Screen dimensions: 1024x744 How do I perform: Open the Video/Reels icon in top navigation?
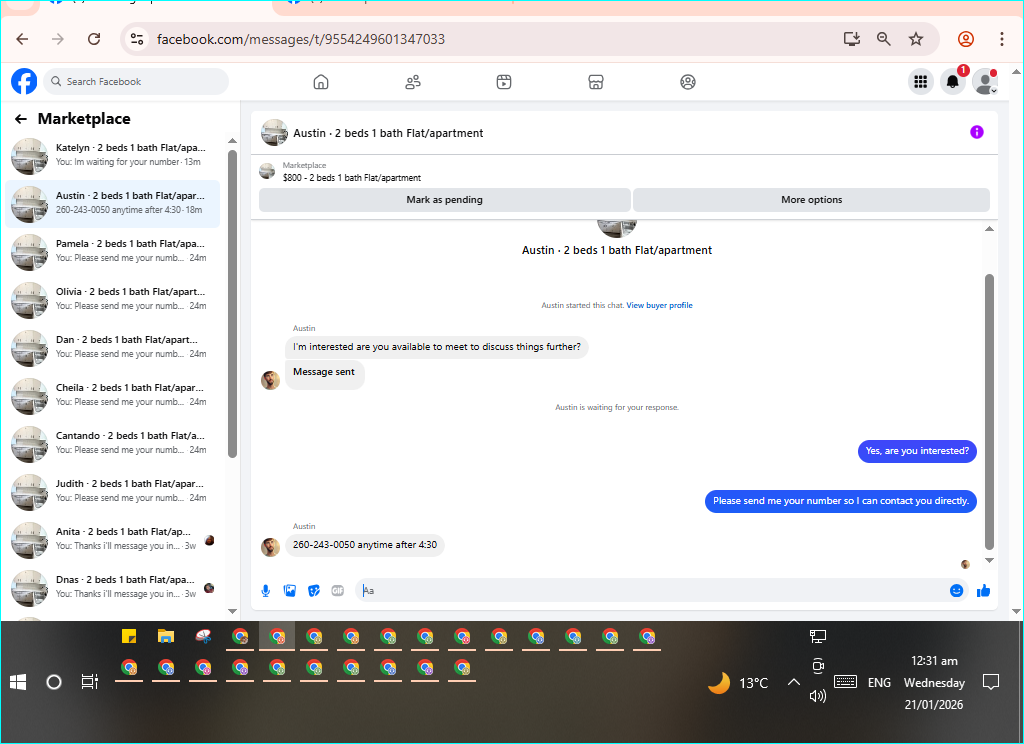click(x=504, y=82)
